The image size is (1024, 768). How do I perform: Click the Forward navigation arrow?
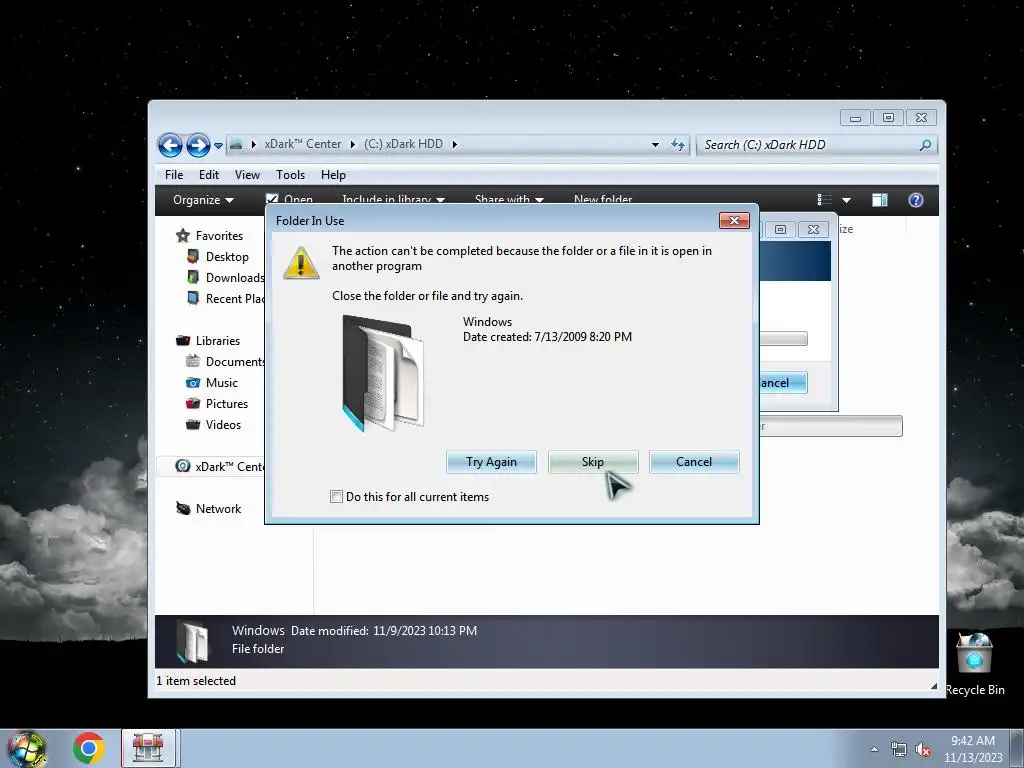coord(198,145)
